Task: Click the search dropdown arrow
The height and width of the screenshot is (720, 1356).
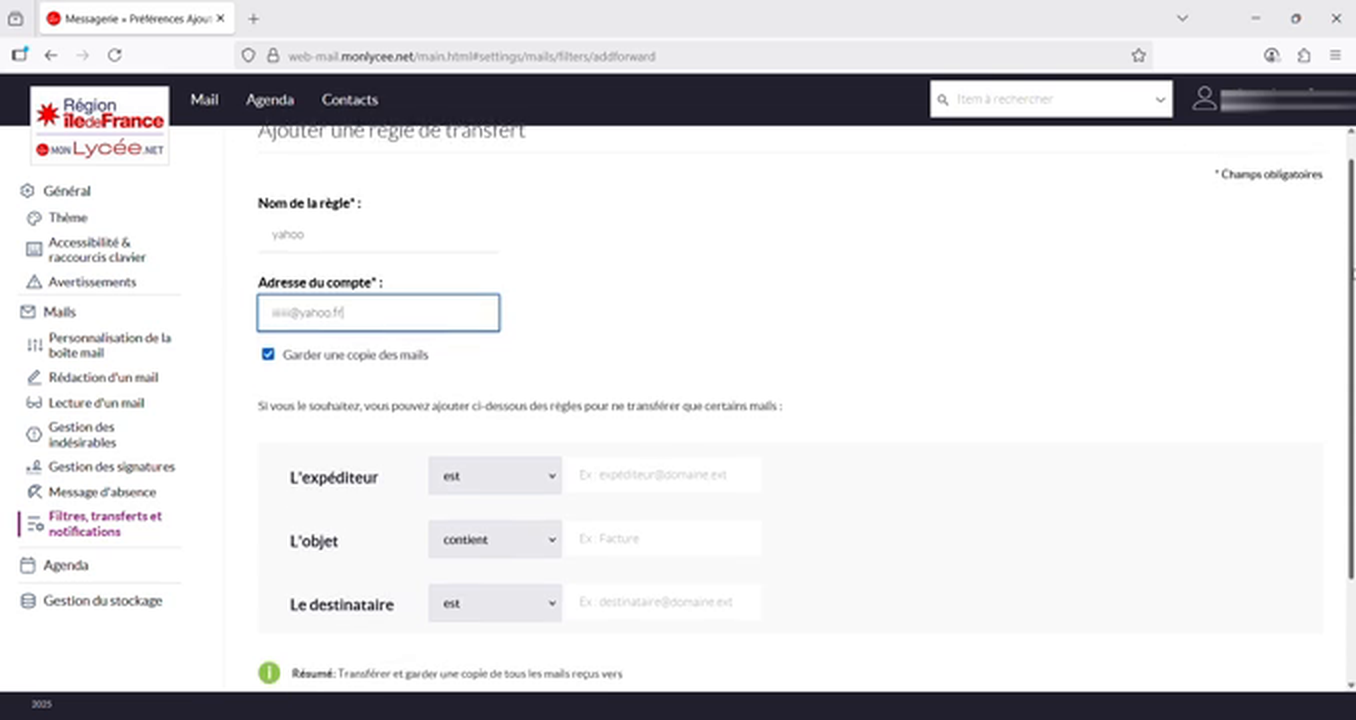Action: (x=1160, y=99)
